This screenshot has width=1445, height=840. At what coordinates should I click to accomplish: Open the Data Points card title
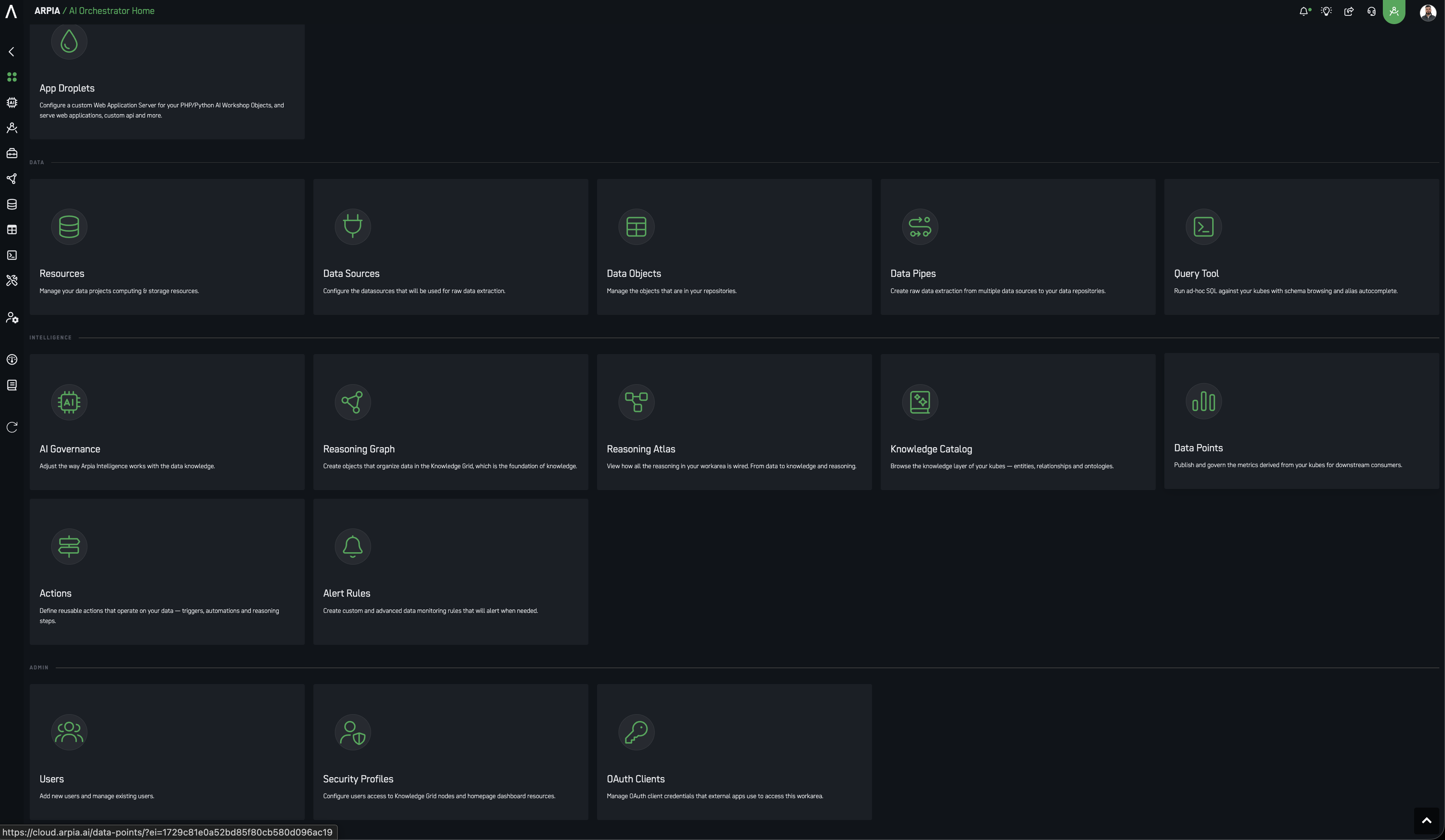coord(1198,448)
